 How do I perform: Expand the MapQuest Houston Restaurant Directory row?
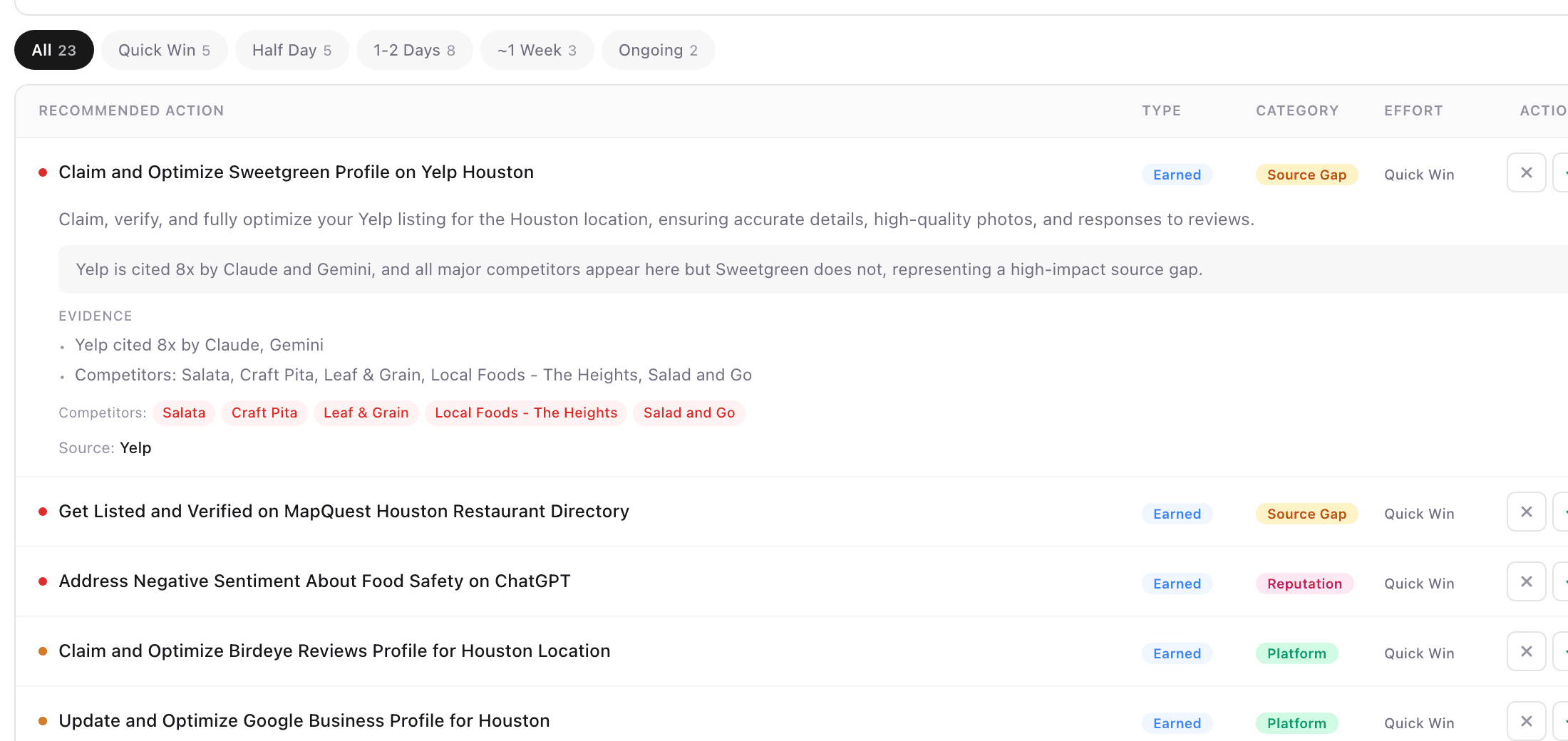(344, 512)
